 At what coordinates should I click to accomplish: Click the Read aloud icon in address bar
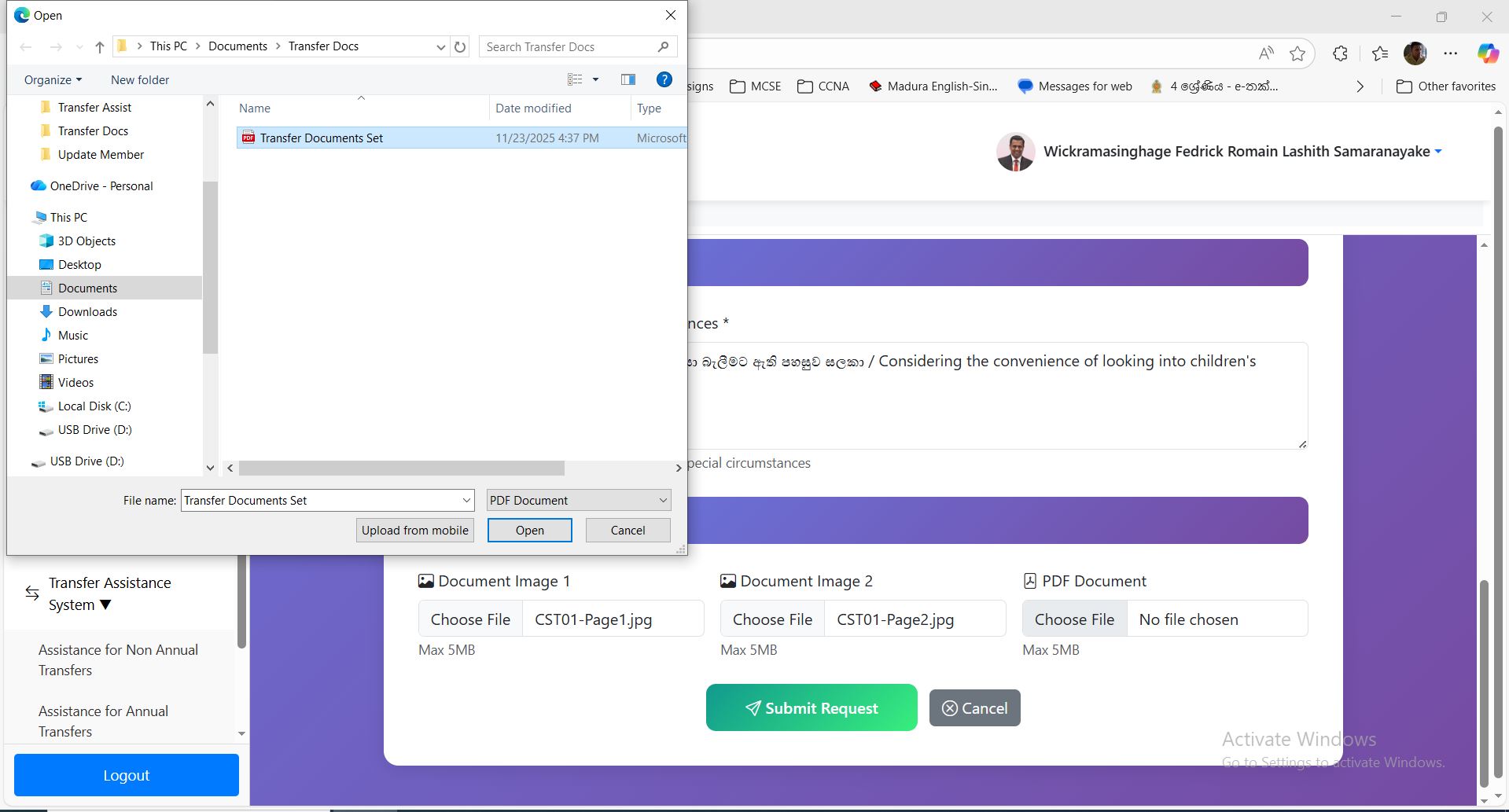1265,53
